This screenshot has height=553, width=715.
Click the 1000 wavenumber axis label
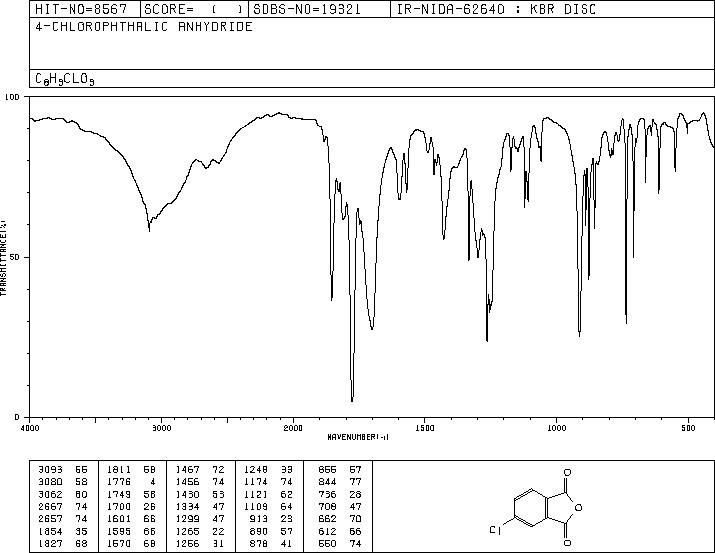pos(556,428)
